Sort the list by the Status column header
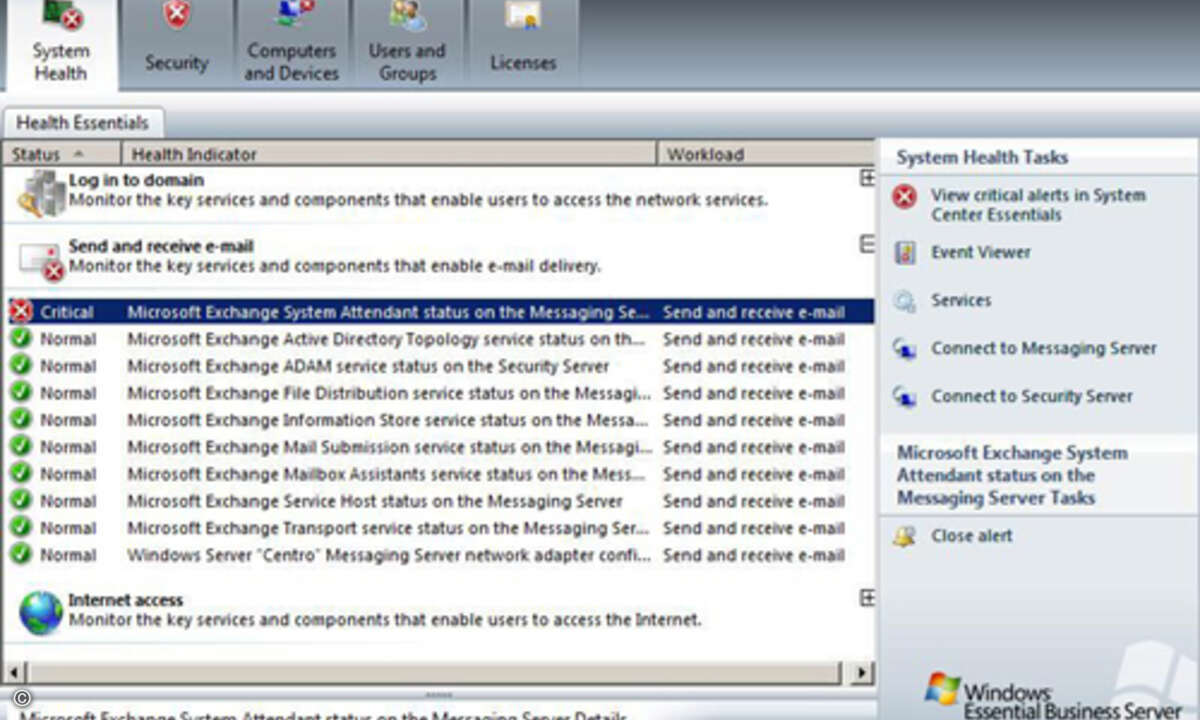This screenshot has height=720, width=1200. 61,154
